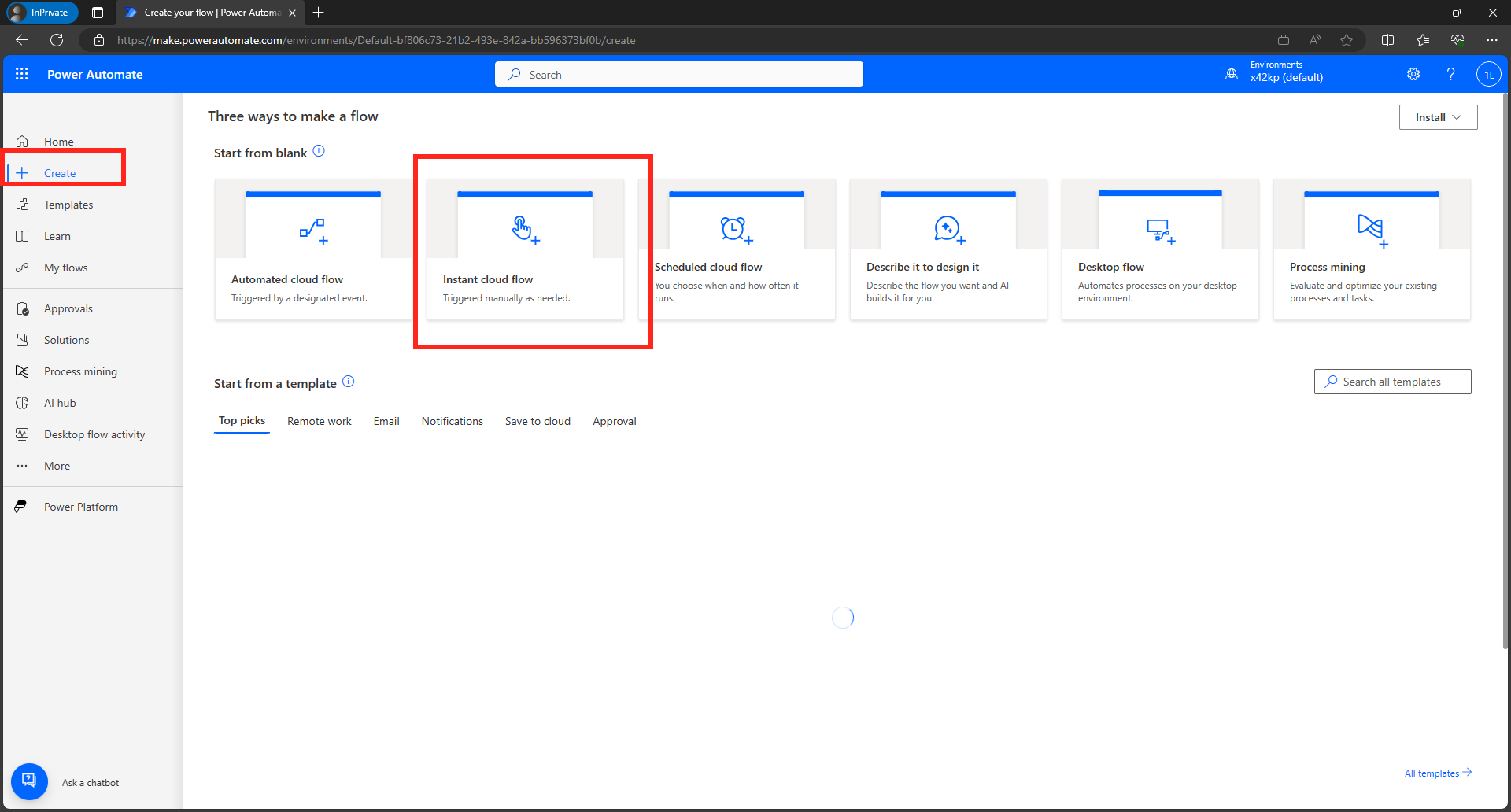
Task: Add page to favorites star icon
Action: [1347, 40]
